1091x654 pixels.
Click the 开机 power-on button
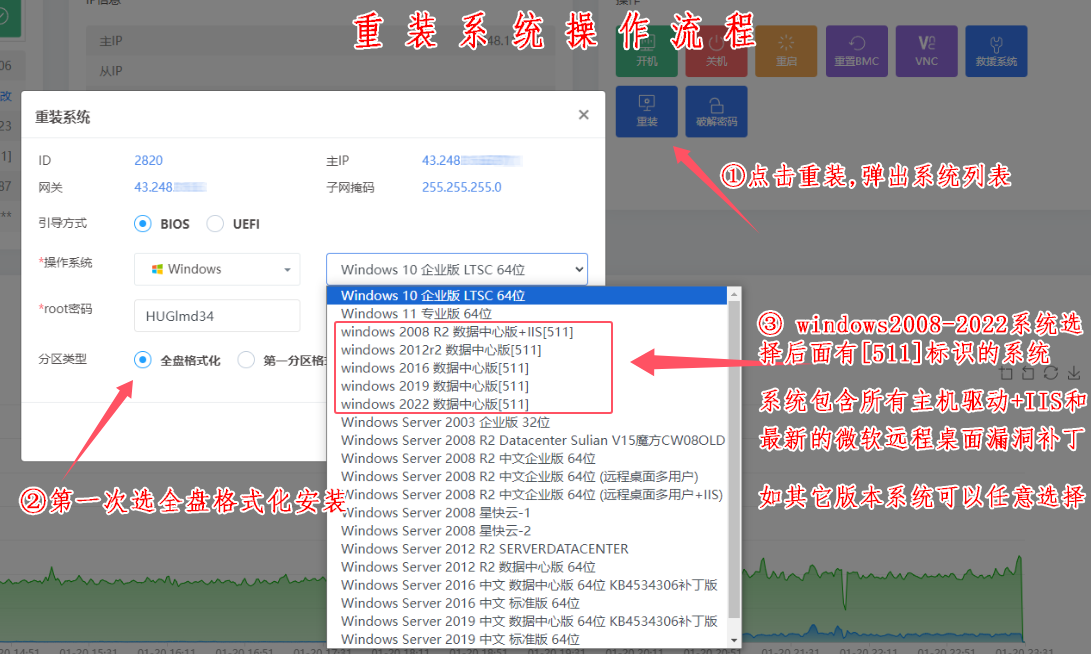point(646,51)
